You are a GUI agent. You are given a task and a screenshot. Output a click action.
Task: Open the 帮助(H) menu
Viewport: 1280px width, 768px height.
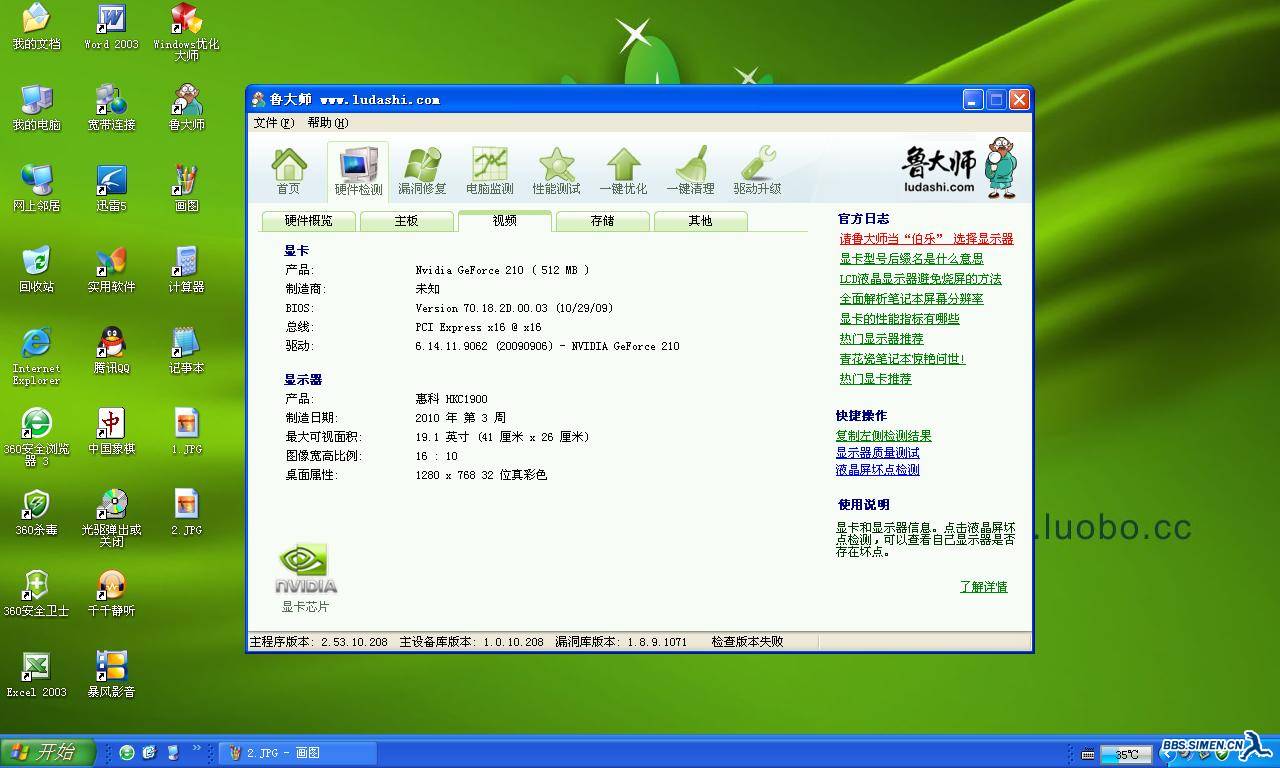[x=328, y=123]
